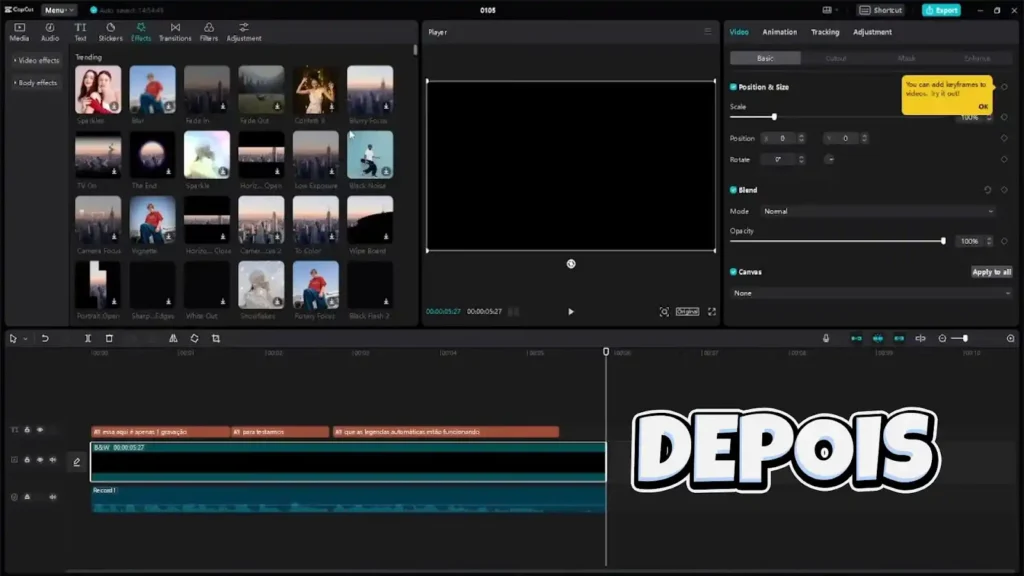This screenshot has width=1024, height=576.
Task: Open the Transitions panel
Action: [x=175, y=32]
